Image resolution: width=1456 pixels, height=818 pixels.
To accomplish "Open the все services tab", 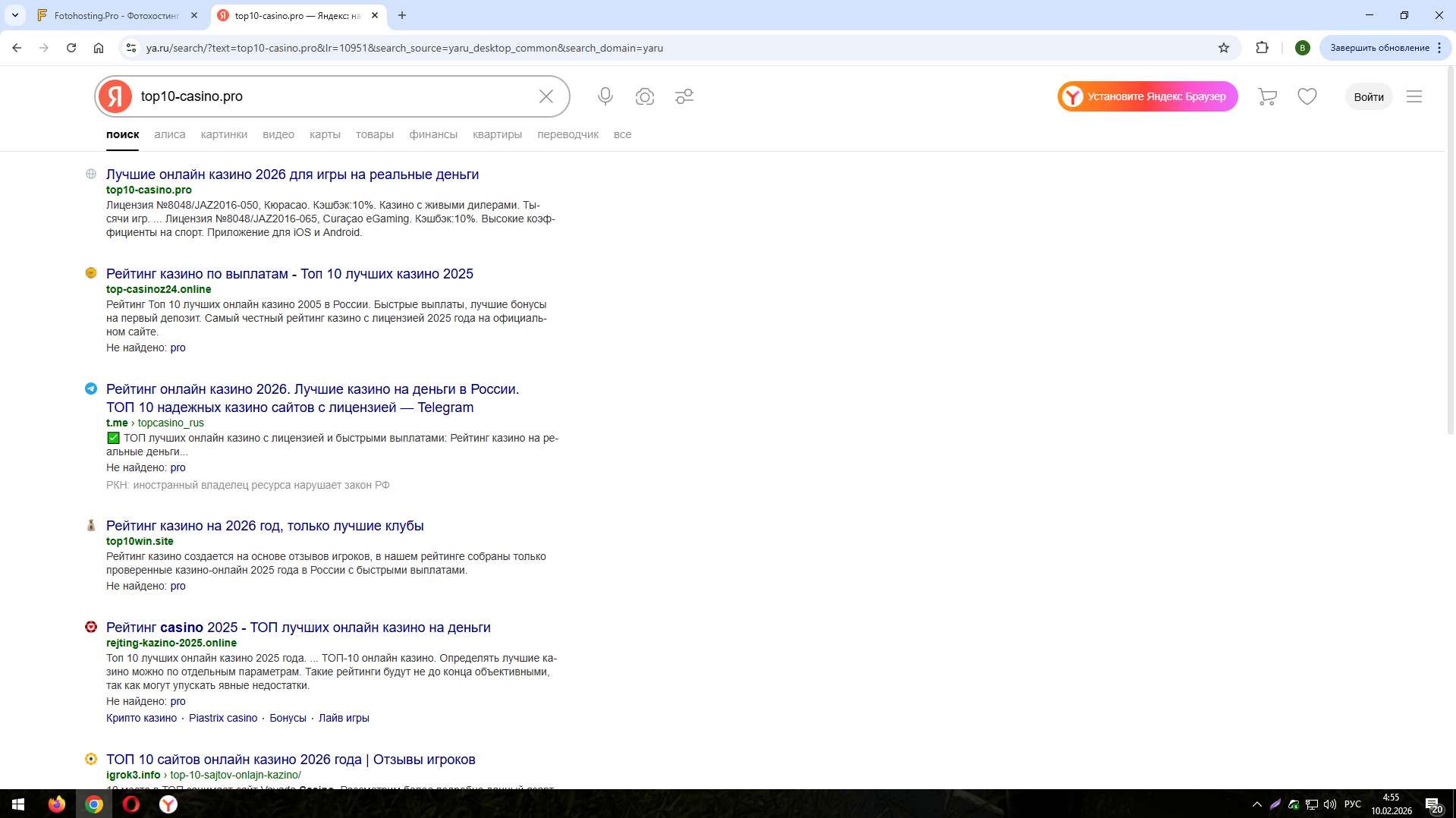I will [x=622, y=134].
